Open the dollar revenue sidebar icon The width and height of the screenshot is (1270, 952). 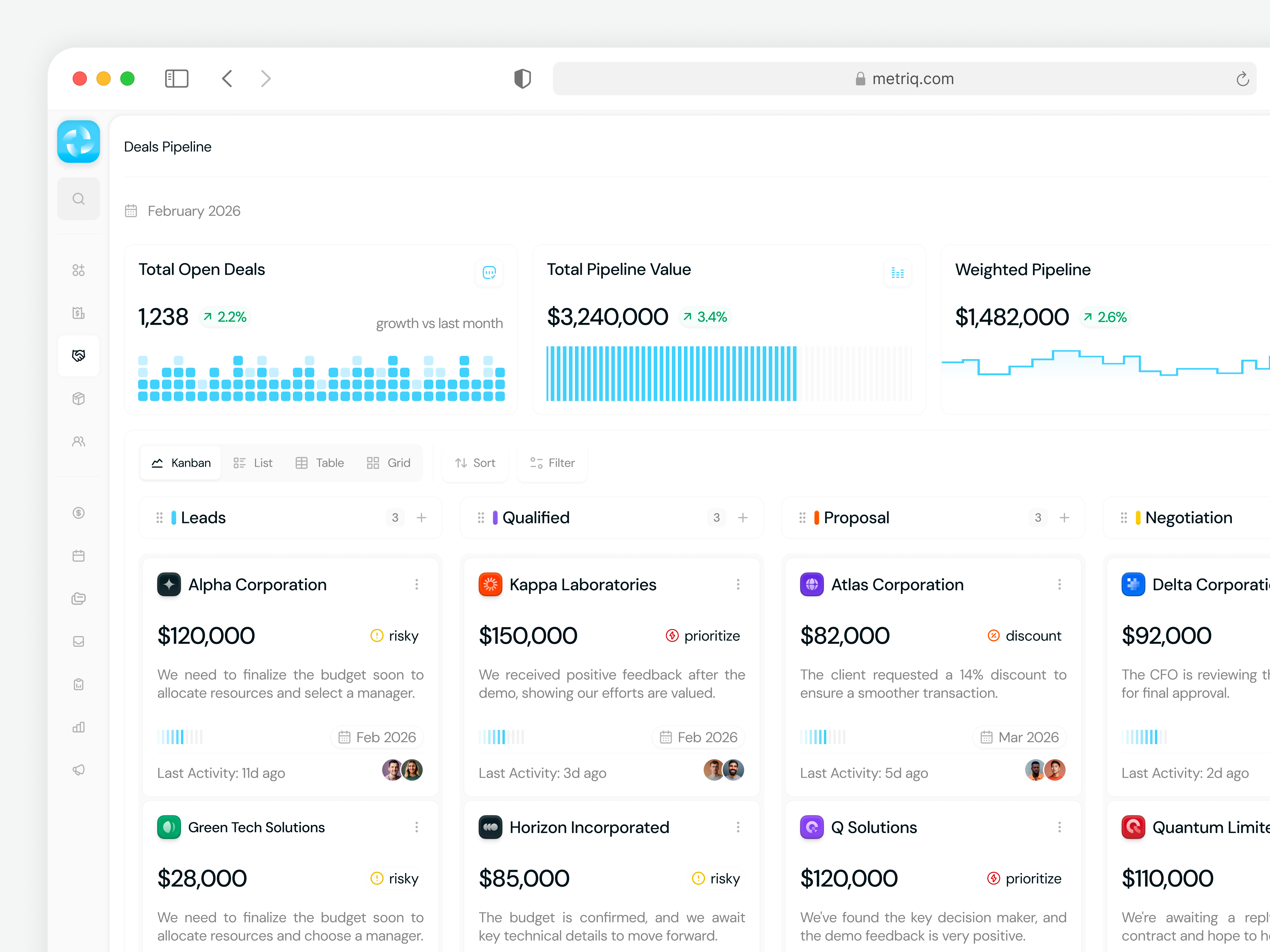(79, 513)
